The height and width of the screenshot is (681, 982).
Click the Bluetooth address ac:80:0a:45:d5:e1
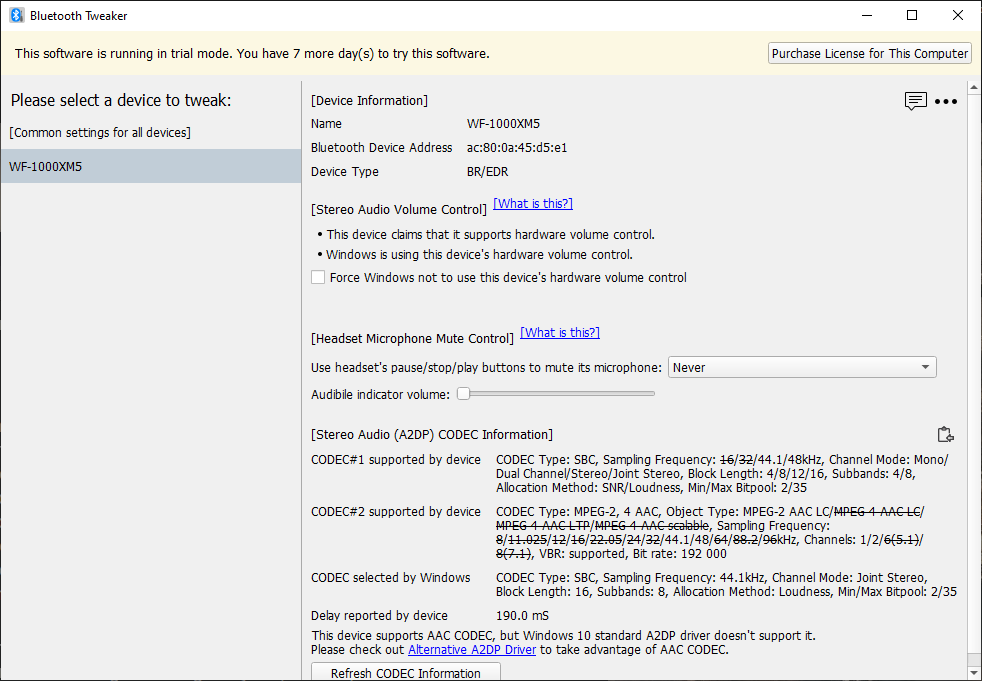[x=517, y=148]
